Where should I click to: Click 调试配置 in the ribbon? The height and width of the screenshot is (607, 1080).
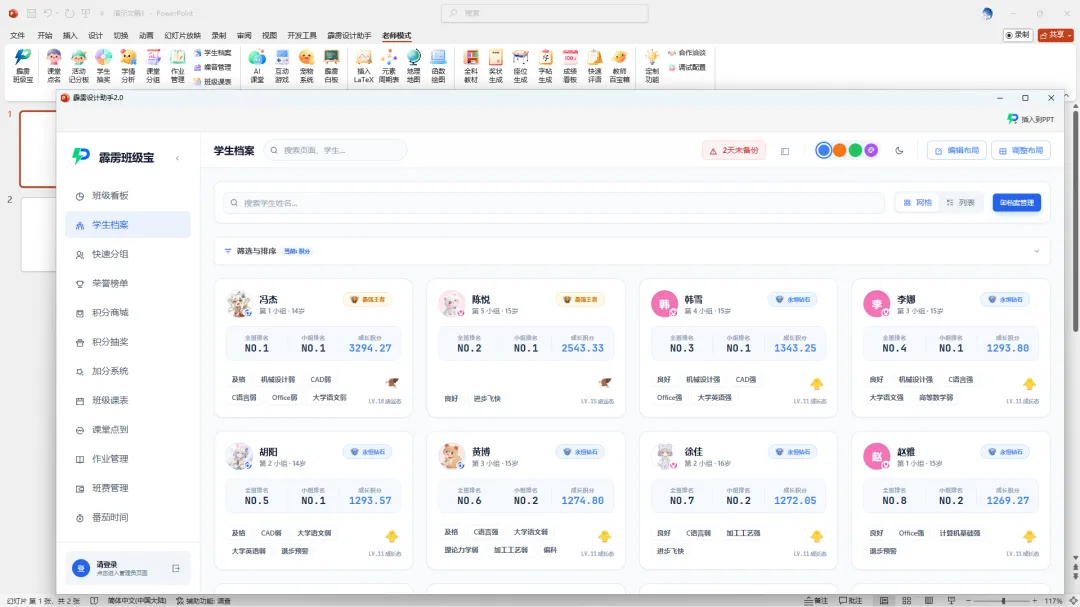tap(687, 68)
